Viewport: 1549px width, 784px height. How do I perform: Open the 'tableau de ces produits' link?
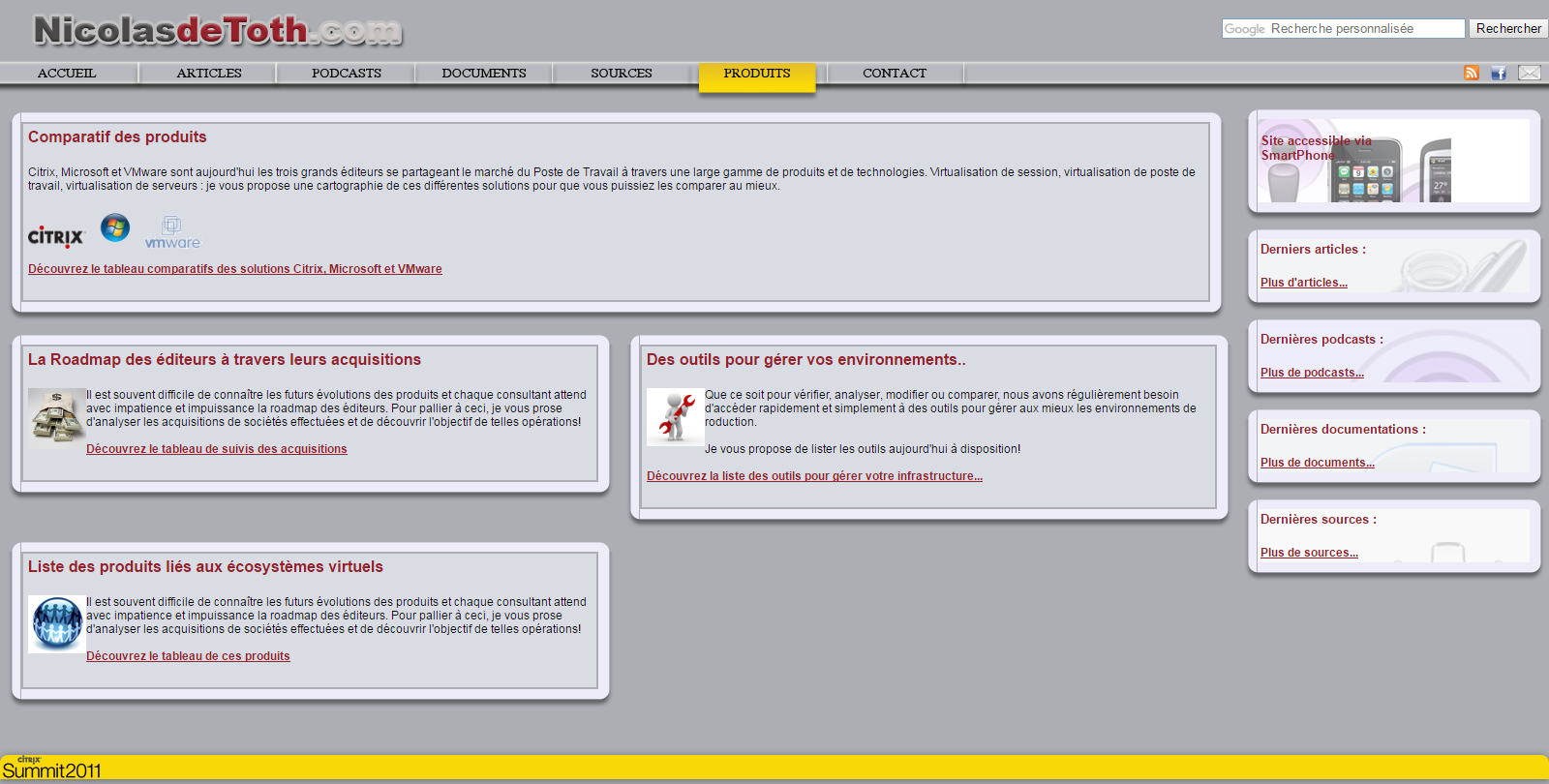pos(188,656)
